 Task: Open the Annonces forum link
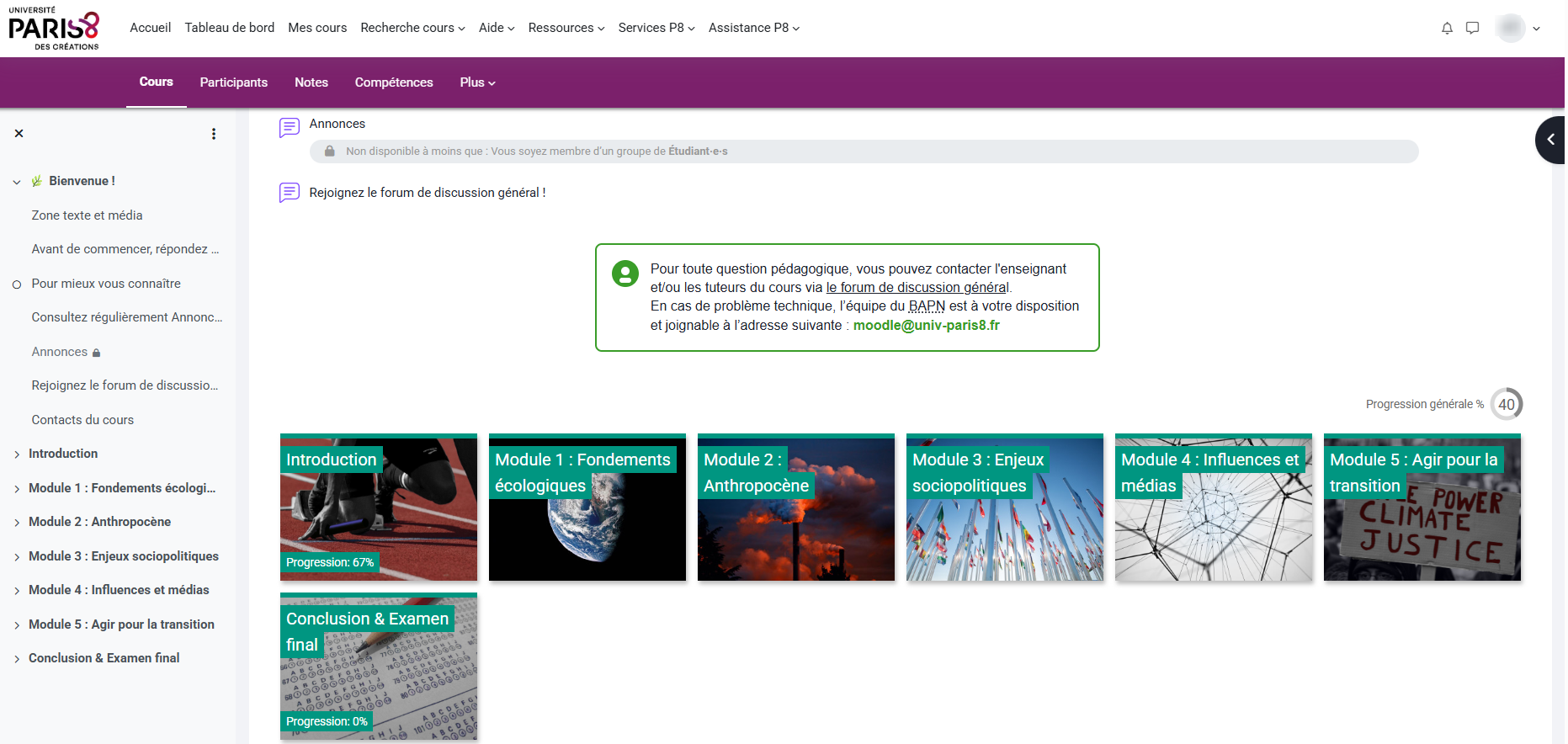(x=338, y=124)
